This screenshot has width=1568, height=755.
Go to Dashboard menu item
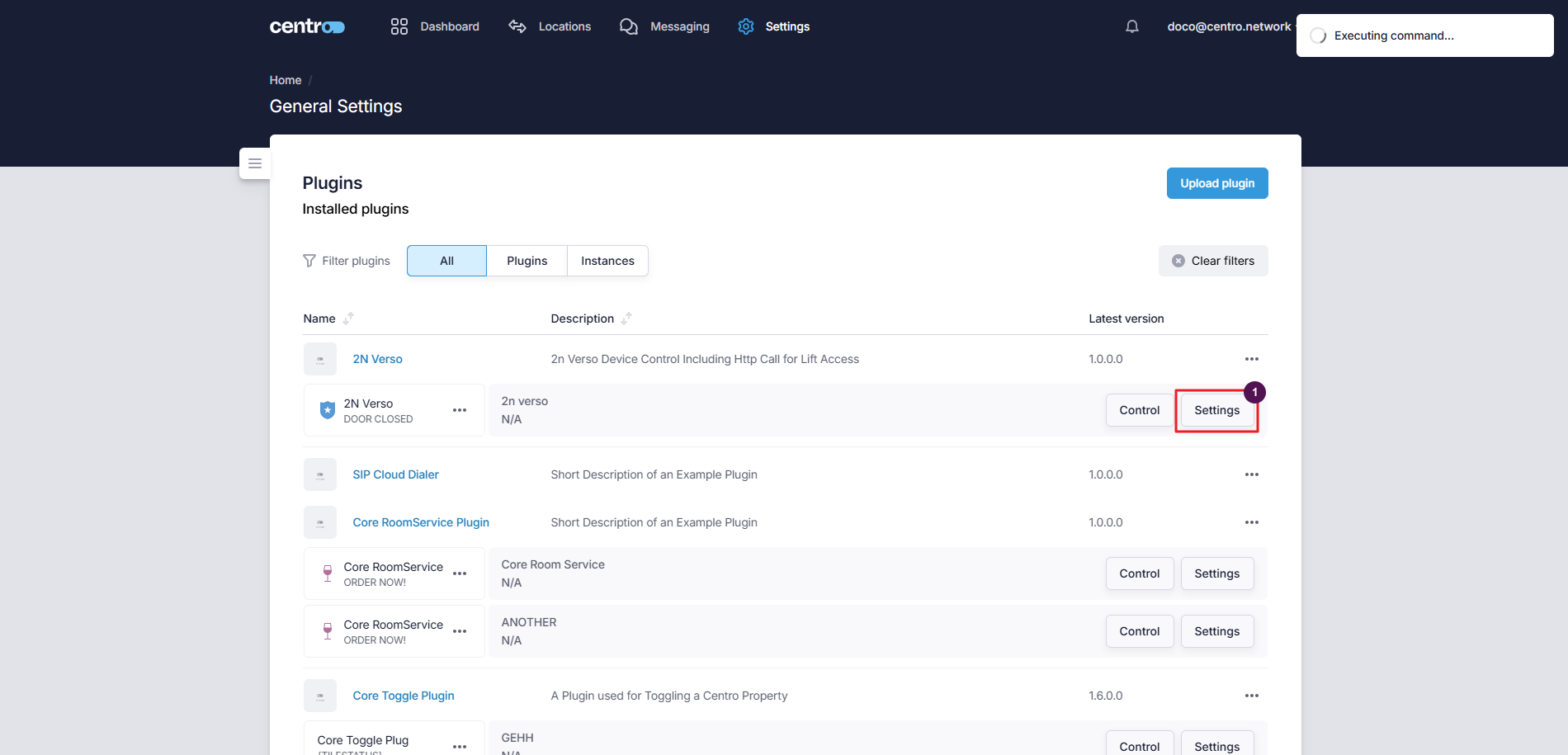click(450, 26)
